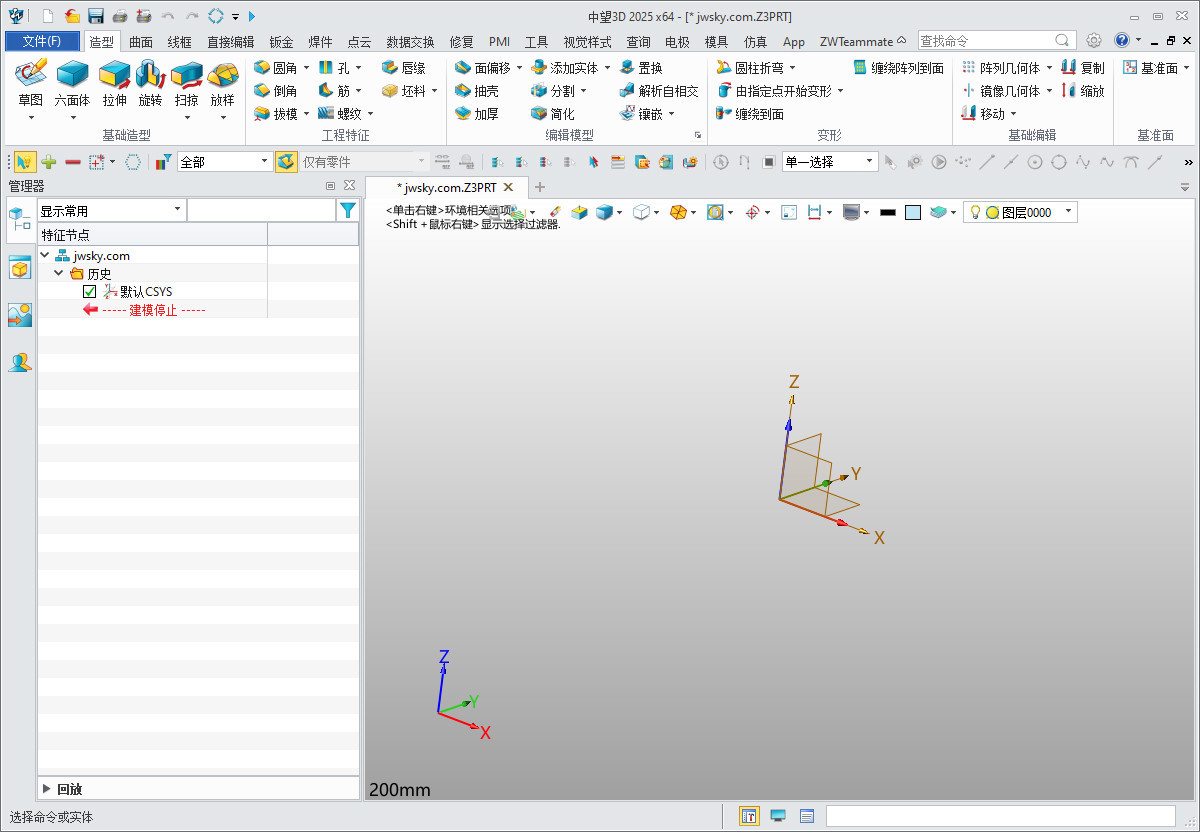
Task: Select the 旋转 (Revolve) tool
Action: click(150, 75)
